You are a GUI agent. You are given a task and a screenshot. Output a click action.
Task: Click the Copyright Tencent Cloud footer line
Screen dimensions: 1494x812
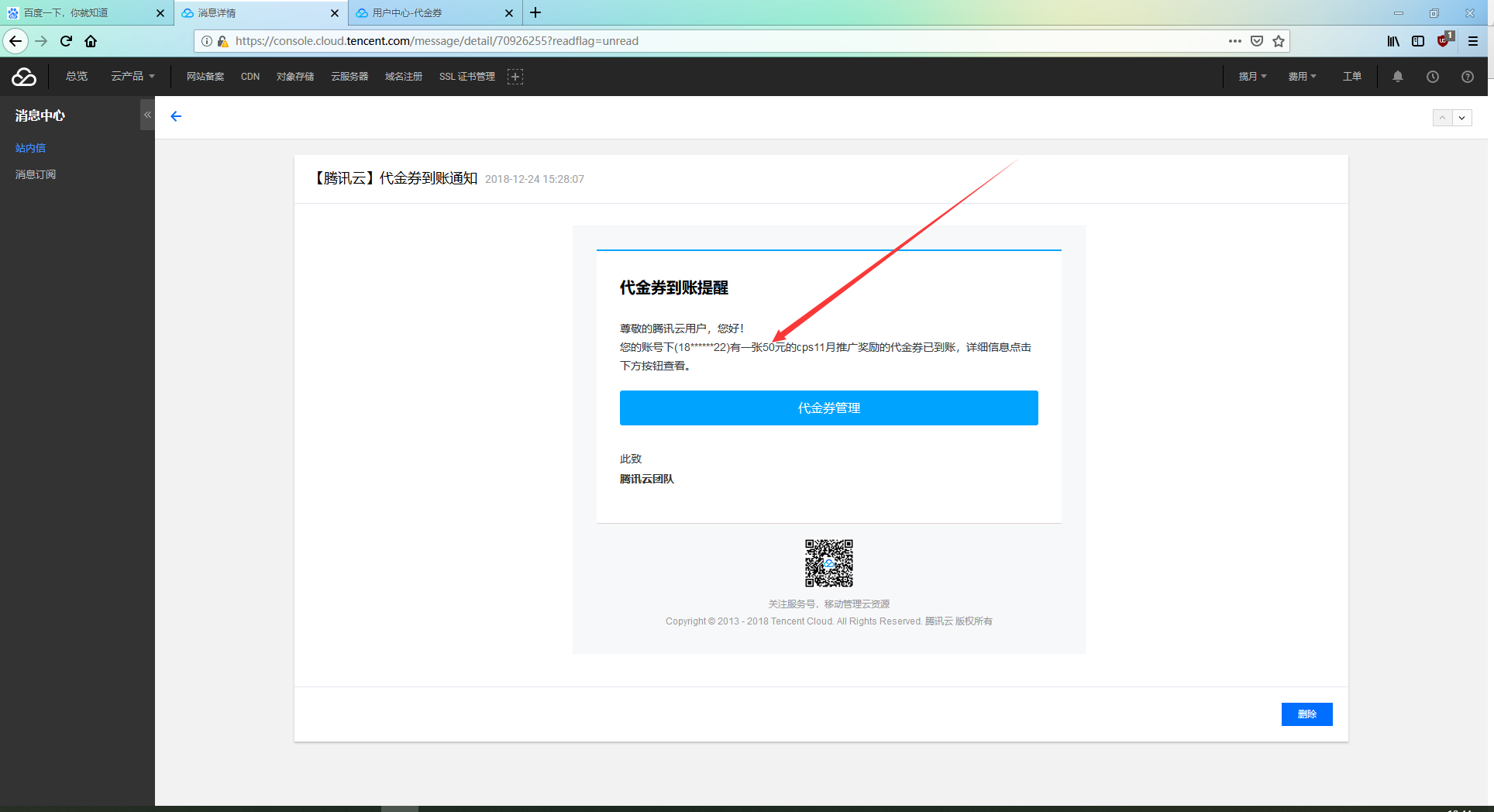[829, 621]
